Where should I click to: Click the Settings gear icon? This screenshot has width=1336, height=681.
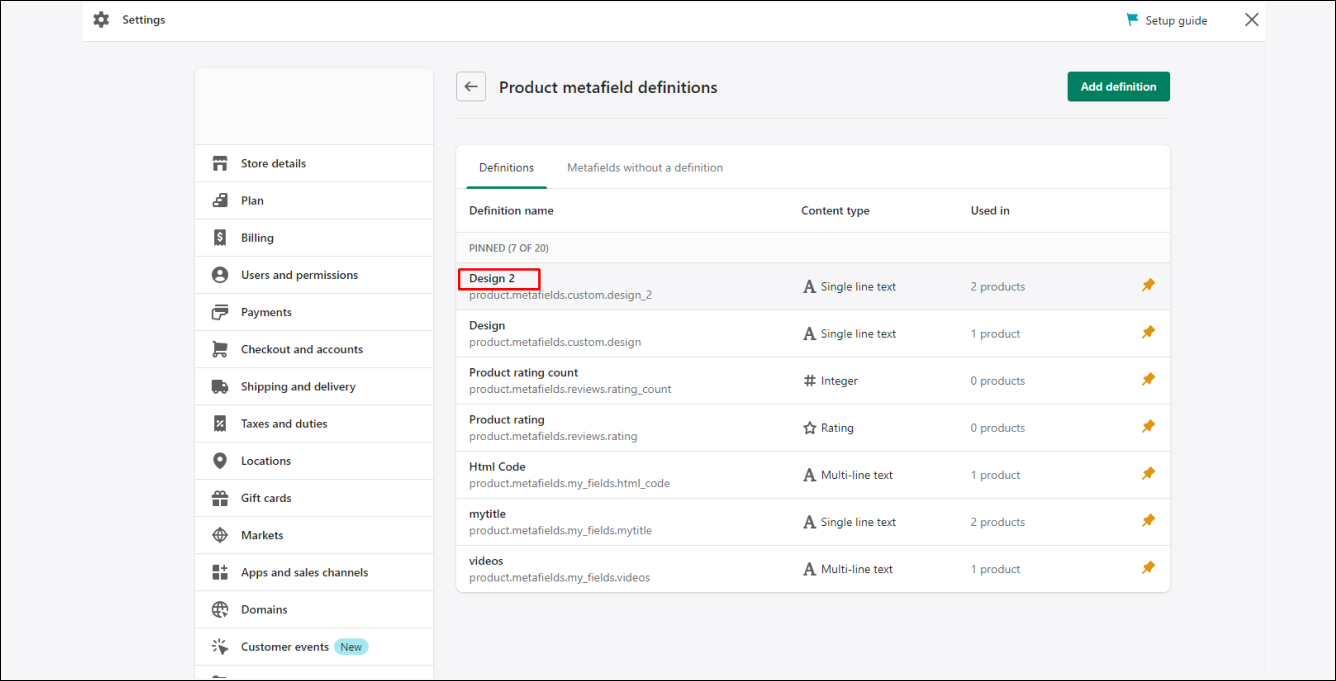tap(101, 20)
